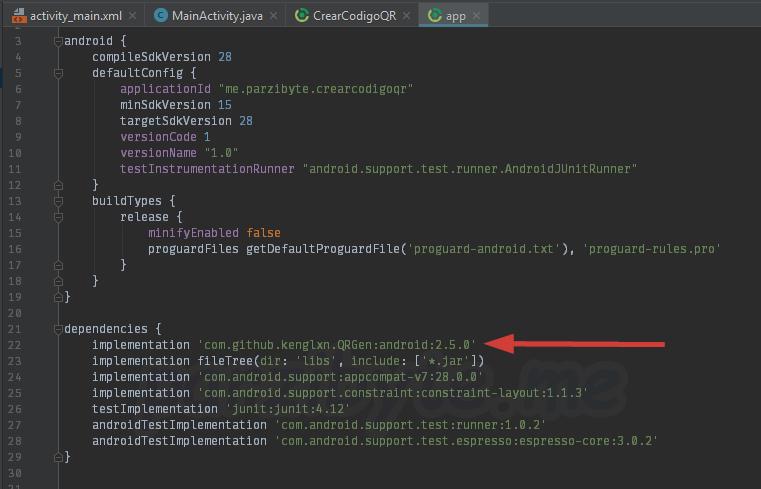The height and width of the screenshot is (489, 761).
Task: Collapse the buildTypes block fold marker
Action: 58,201
